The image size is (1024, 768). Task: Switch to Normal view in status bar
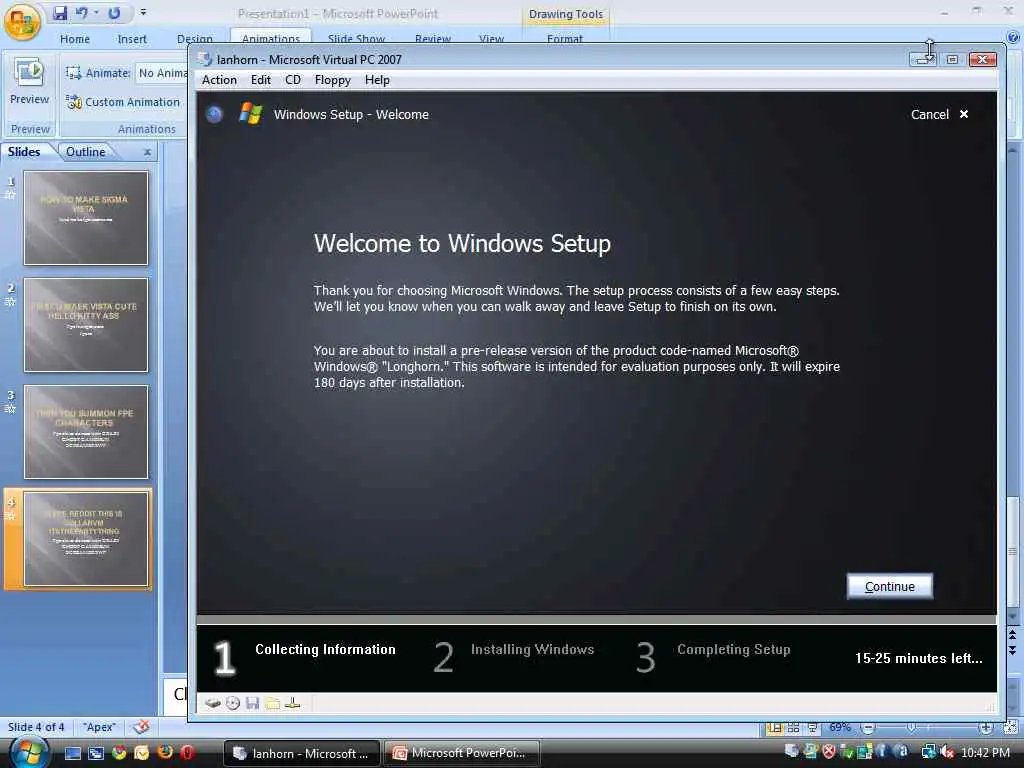pos(775,728)
